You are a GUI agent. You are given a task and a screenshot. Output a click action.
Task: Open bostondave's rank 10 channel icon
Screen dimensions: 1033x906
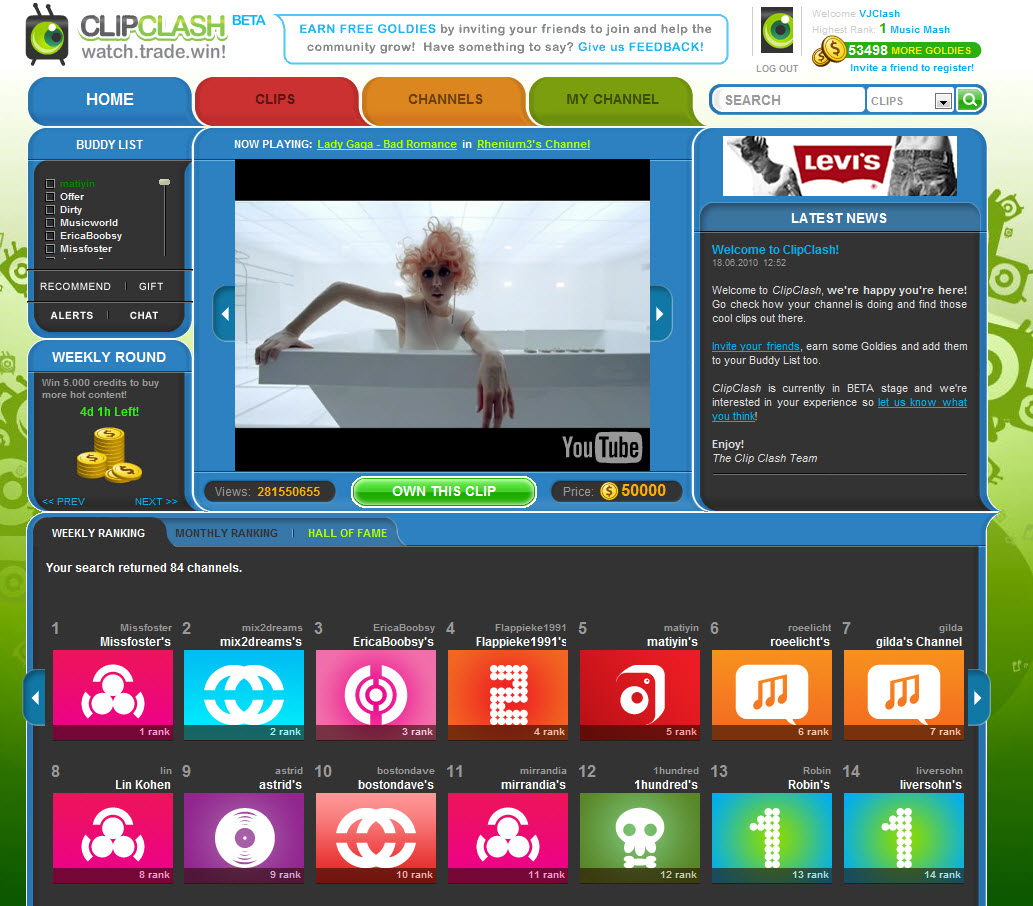click(x=376, y=837)
